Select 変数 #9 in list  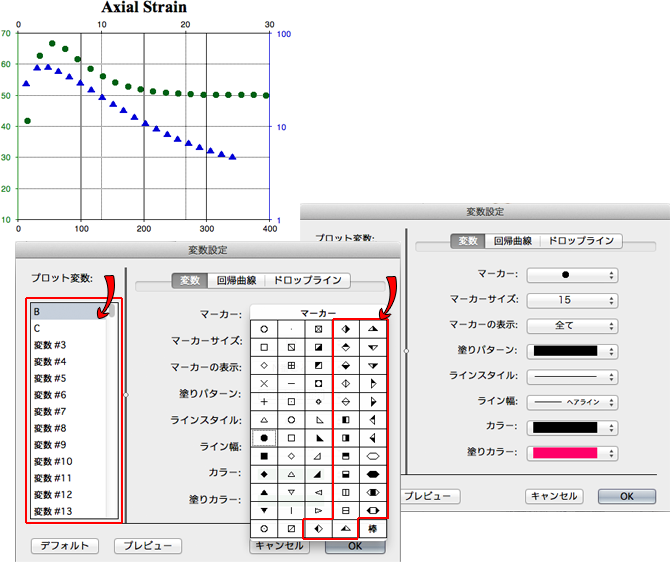(x=68, y=445)
